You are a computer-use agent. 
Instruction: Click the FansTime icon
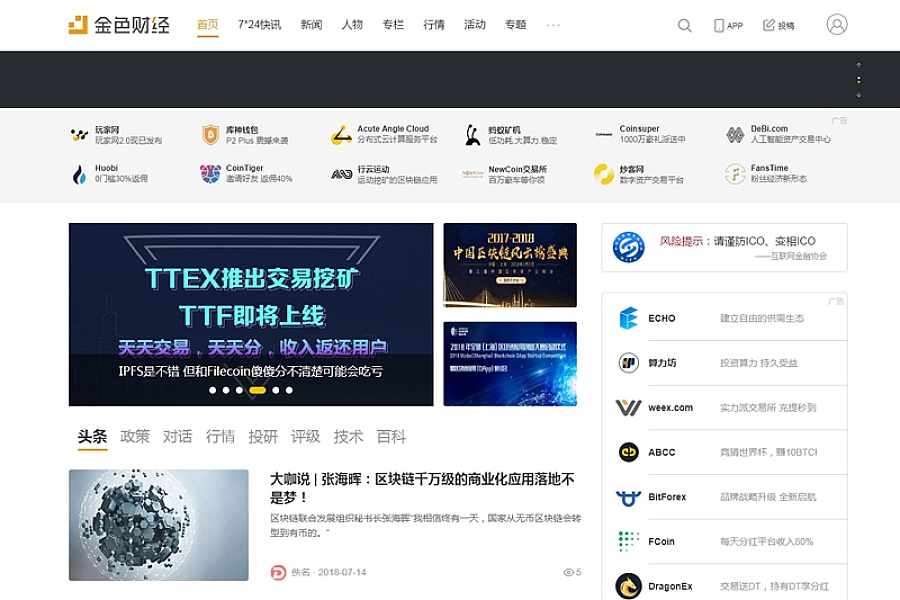[x=735, y=174]
